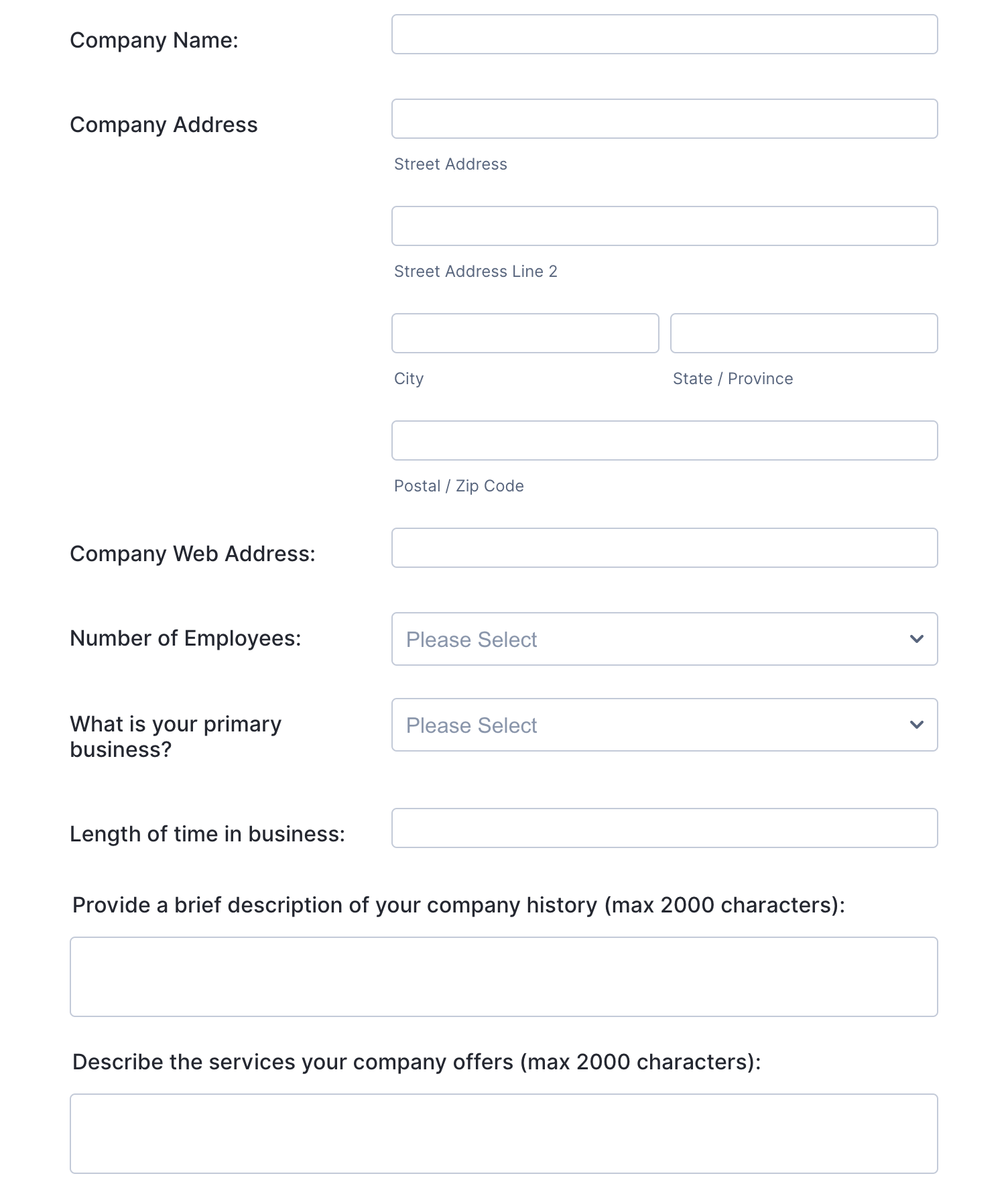1008x1188 pixels.
Task: Click the company services description text area
Action: [503, 1133]
